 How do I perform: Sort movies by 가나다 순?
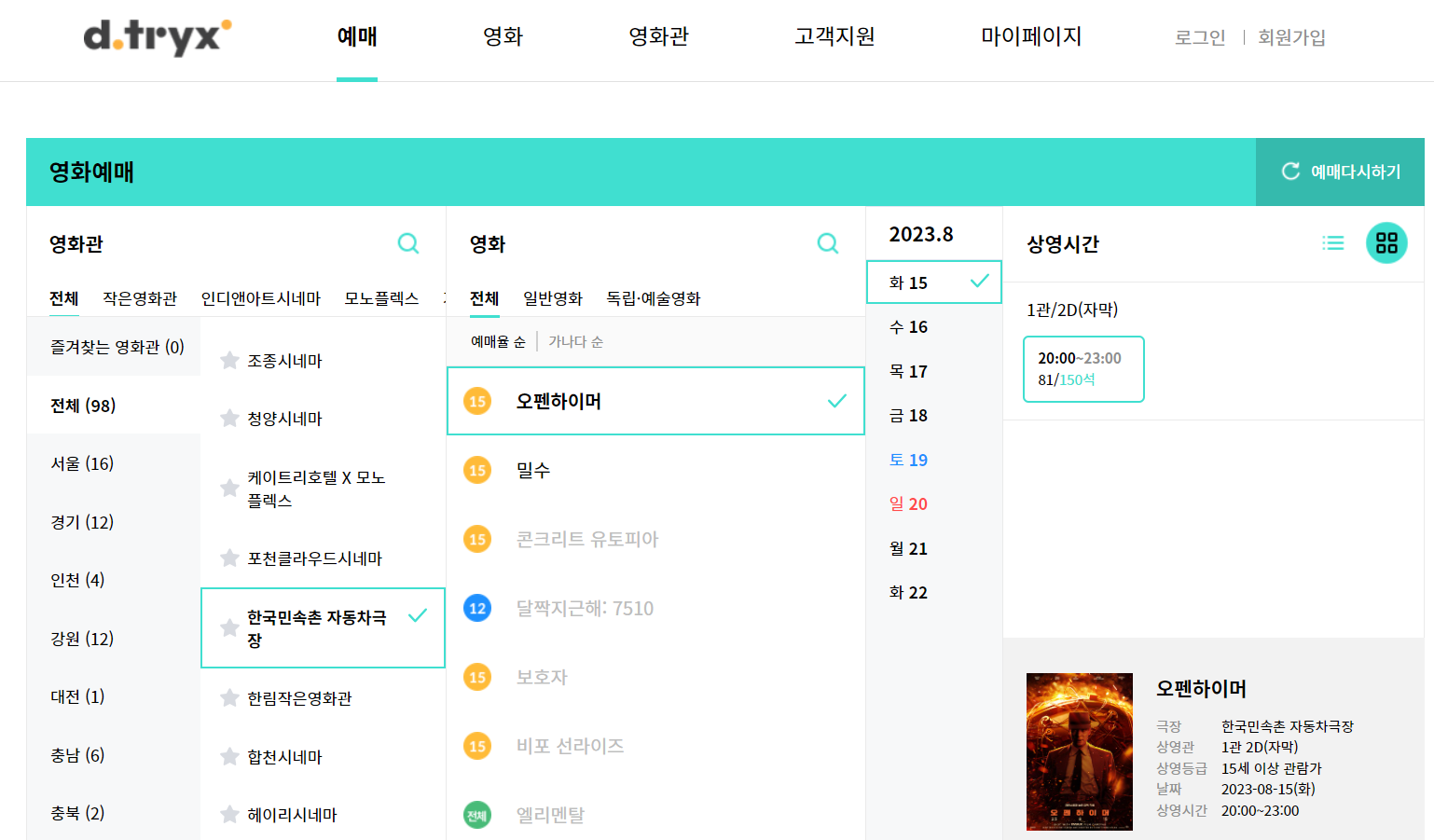(x=575, y=341)
